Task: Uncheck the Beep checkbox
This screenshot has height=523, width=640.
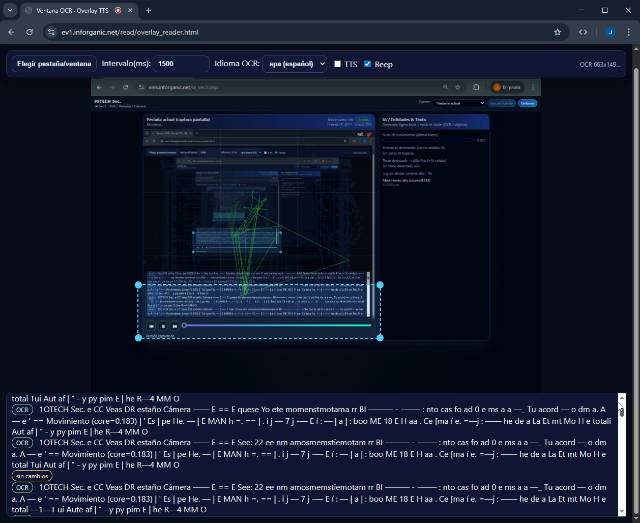Action: 366,64
